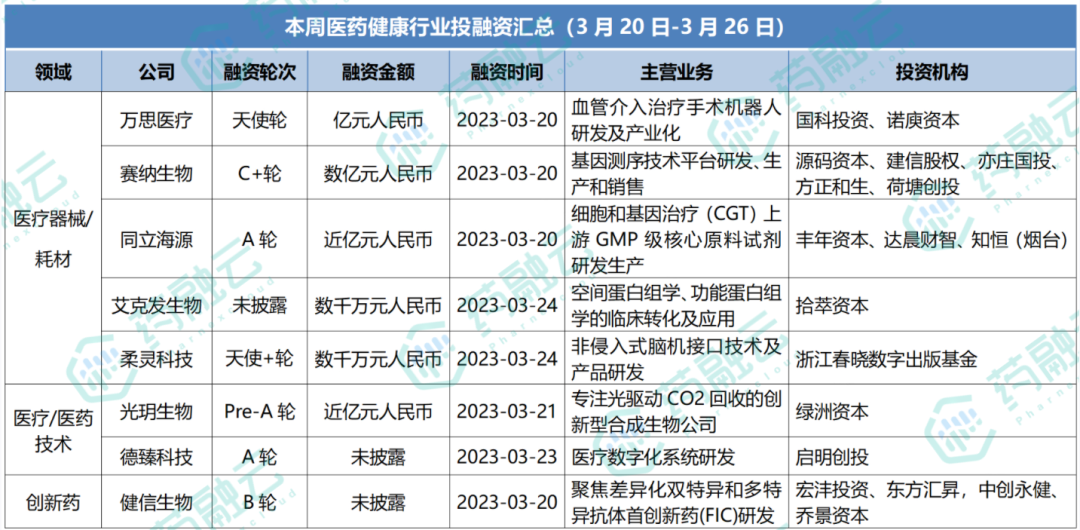Click the 领域 column header
Screen dimensions: 1080x530
pos(54,72)
